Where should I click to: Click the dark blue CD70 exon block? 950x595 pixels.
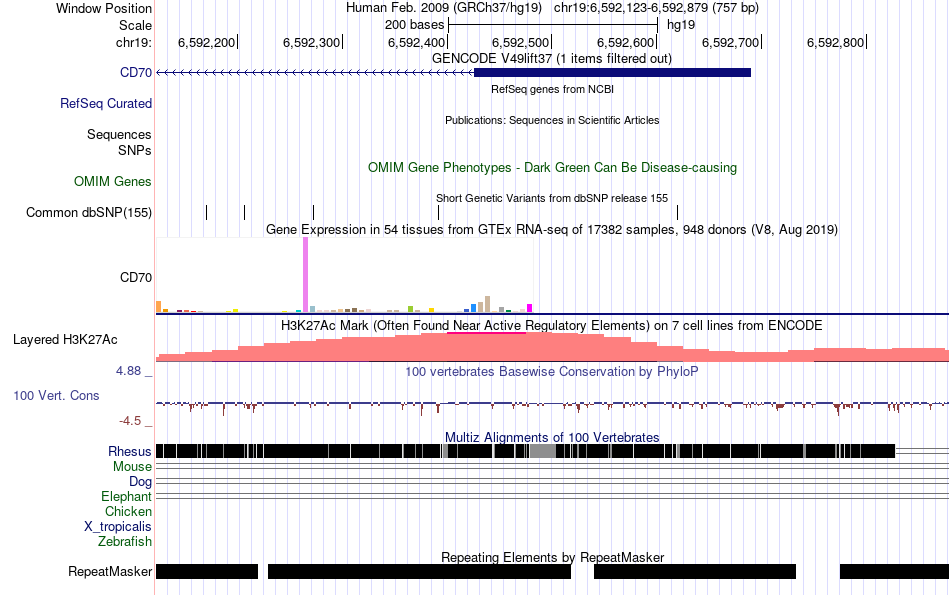pyautogui.click(x=613, y=73)
